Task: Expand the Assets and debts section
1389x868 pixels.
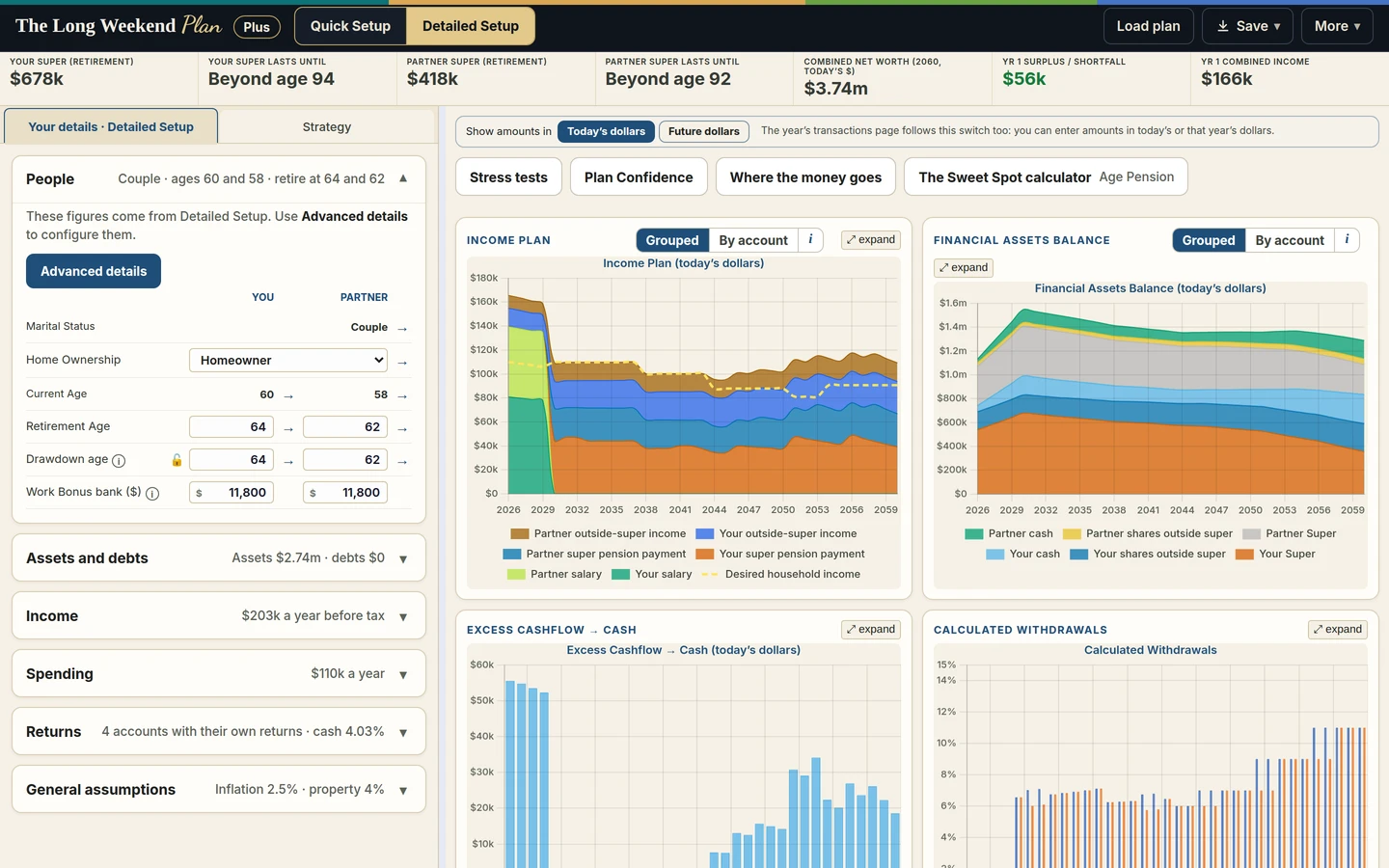Action: [219, 558]
